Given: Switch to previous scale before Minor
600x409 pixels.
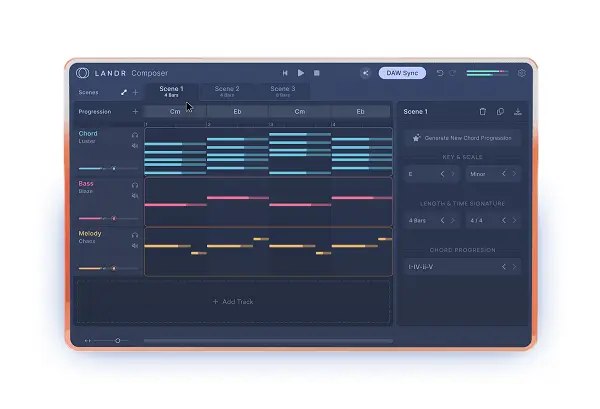Looking at the screenshot, I should 504,174.
